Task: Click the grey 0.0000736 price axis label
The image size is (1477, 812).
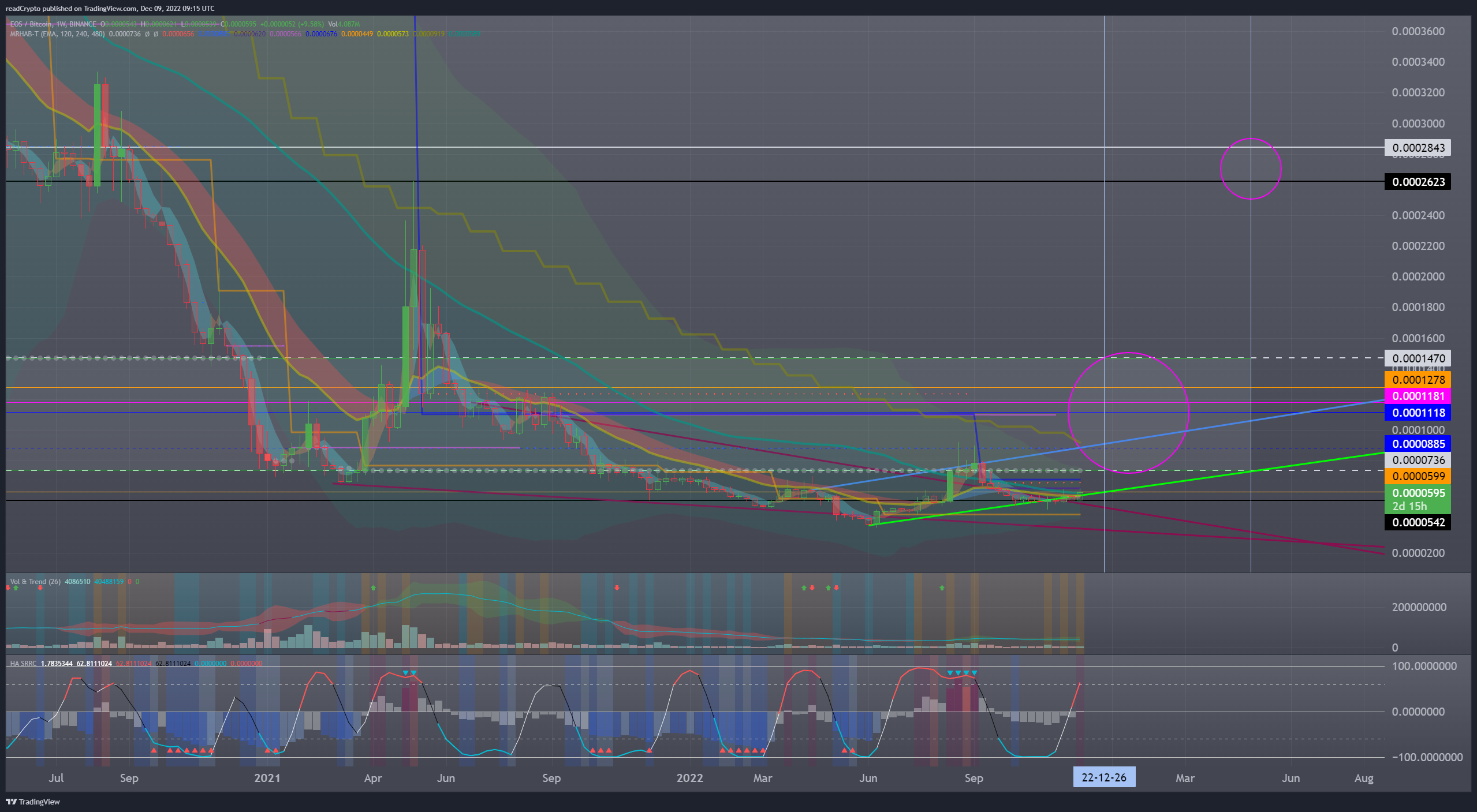Action: pos(1418,460)
